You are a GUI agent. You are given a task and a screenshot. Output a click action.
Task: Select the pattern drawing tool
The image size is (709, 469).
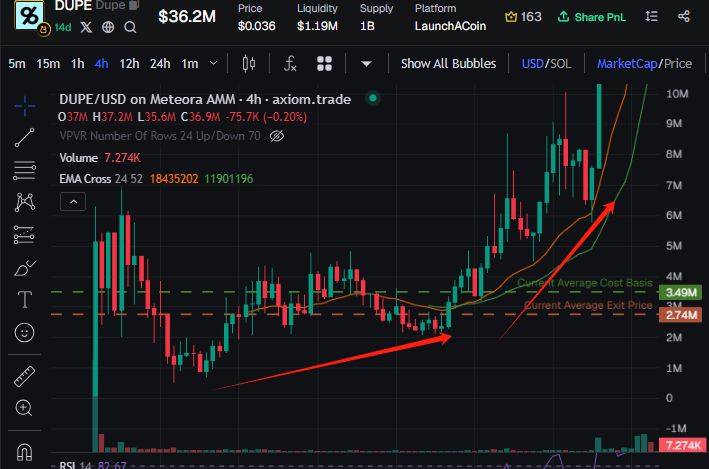pos(24,202)
